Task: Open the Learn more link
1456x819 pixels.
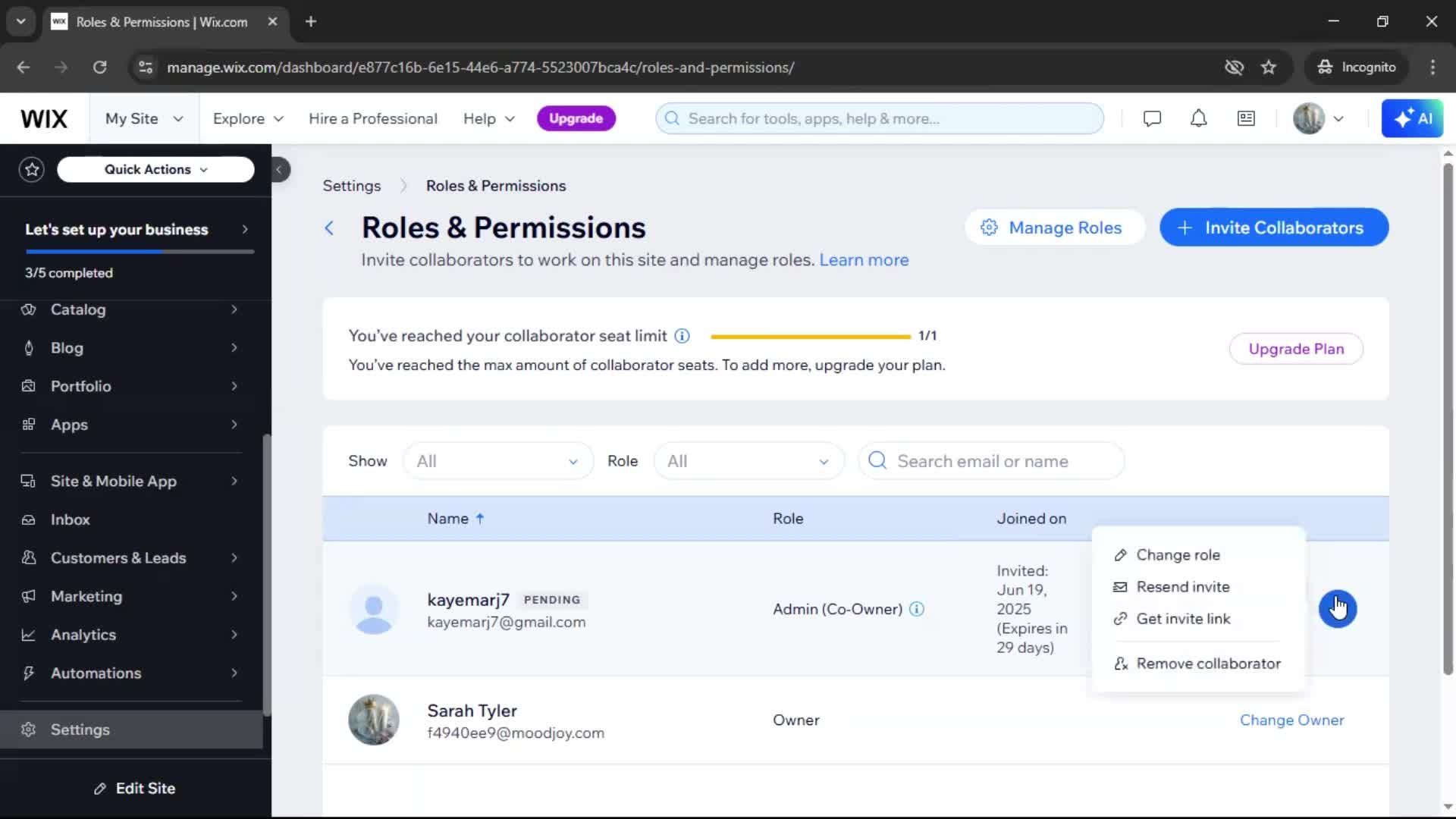Action: click(x=864, y=260)
